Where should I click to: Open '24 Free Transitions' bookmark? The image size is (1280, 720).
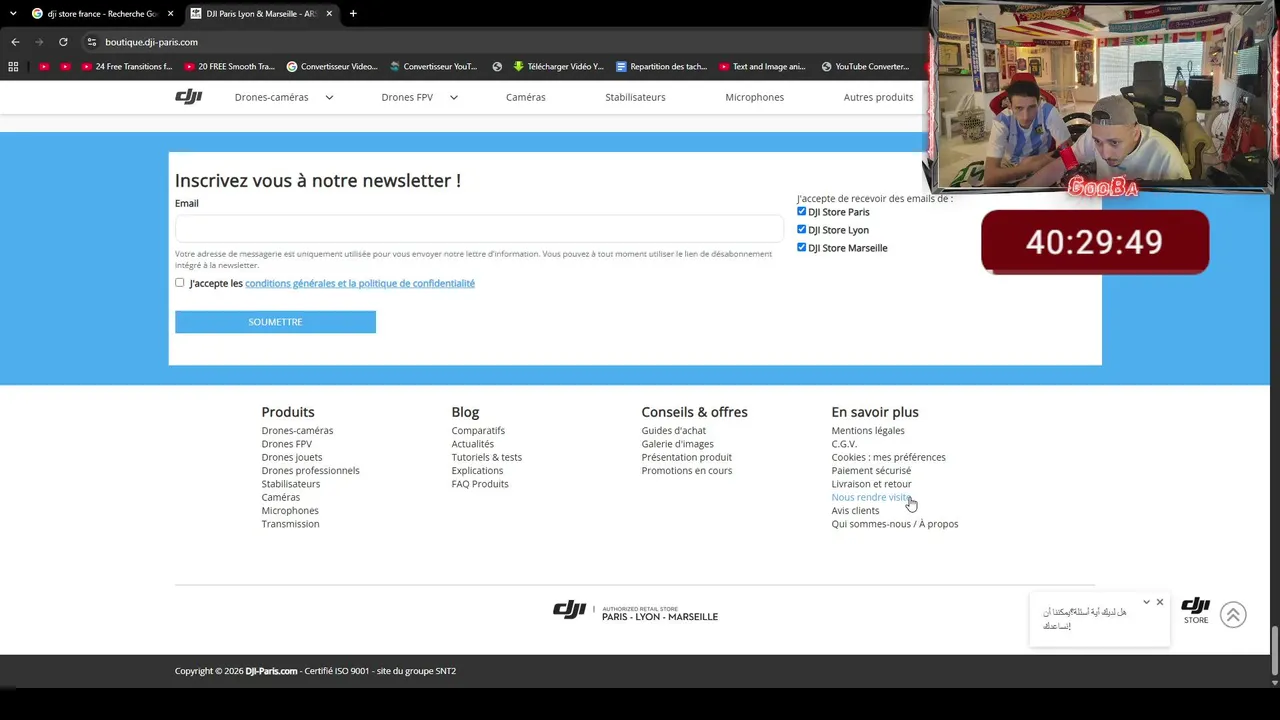127,67
